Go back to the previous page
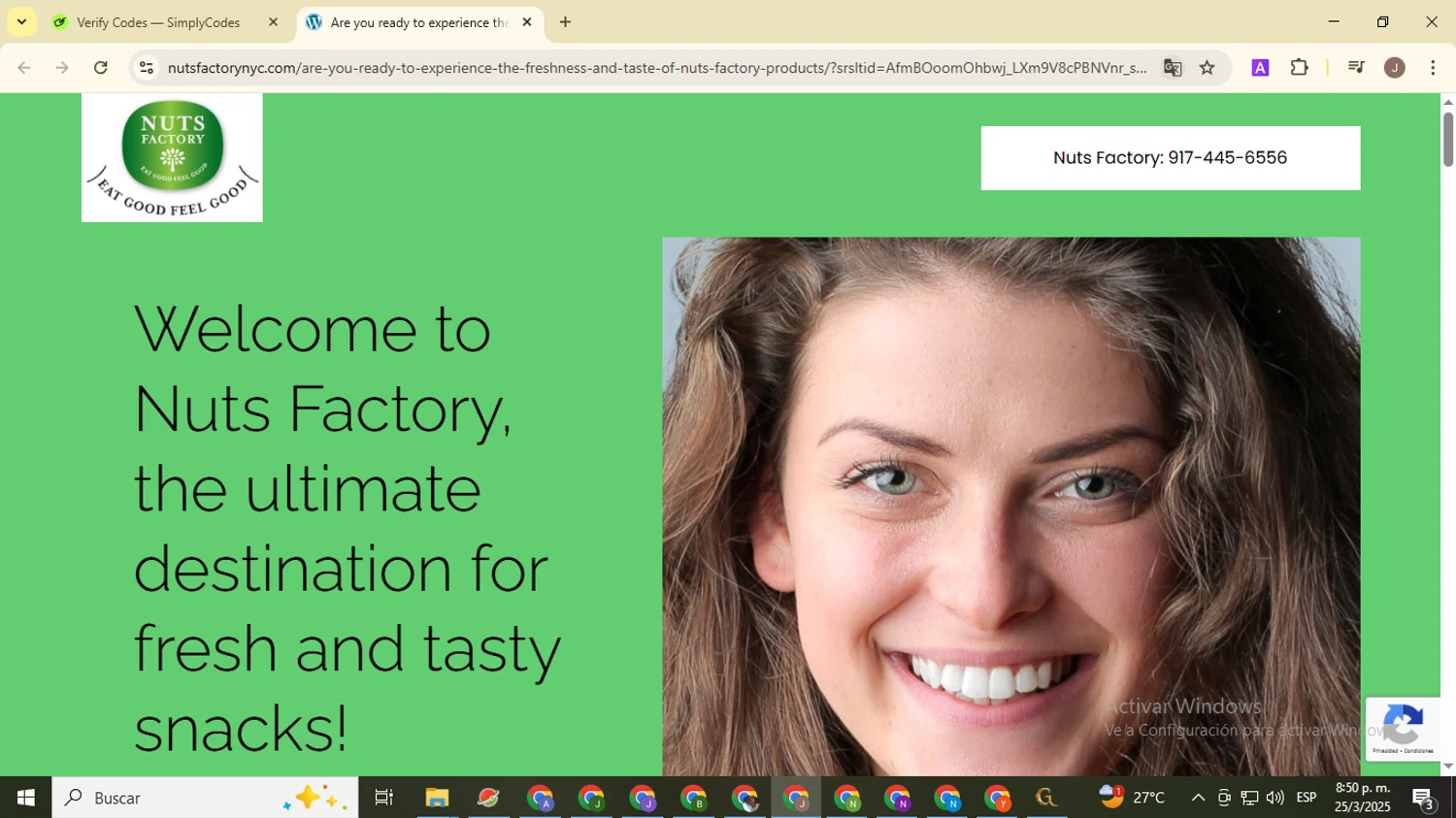Image resolution: width=1456 pixels, height=818 pixels. point(24,68)
